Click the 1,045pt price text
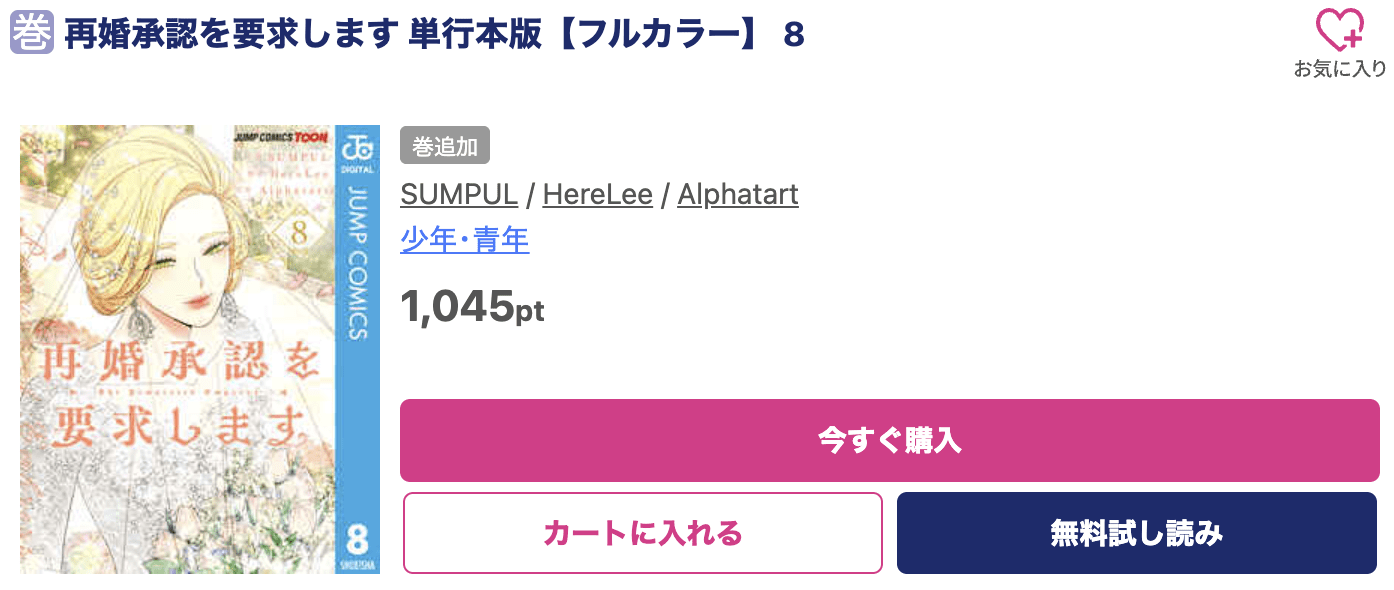Screen dimensions: 1394x590 click(x=472, y=307)
